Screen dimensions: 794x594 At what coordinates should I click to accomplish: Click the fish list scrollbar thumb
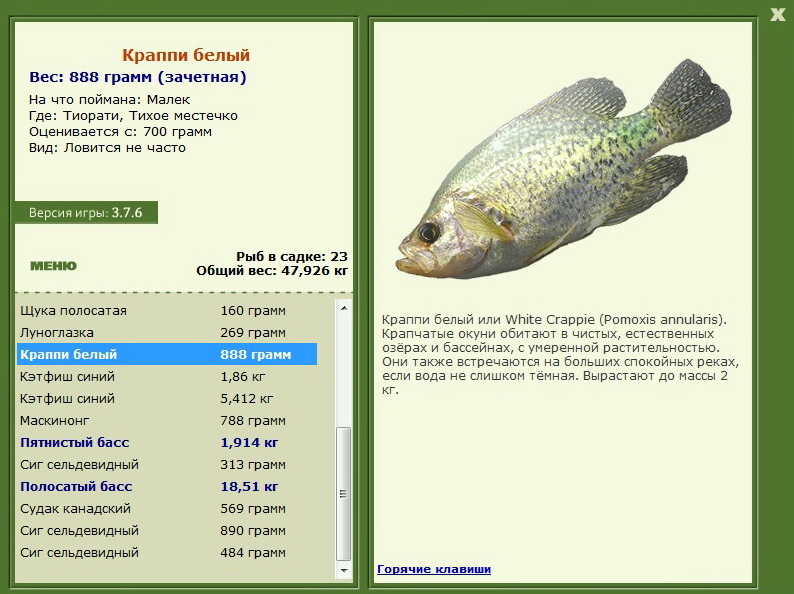coord(344,494)
